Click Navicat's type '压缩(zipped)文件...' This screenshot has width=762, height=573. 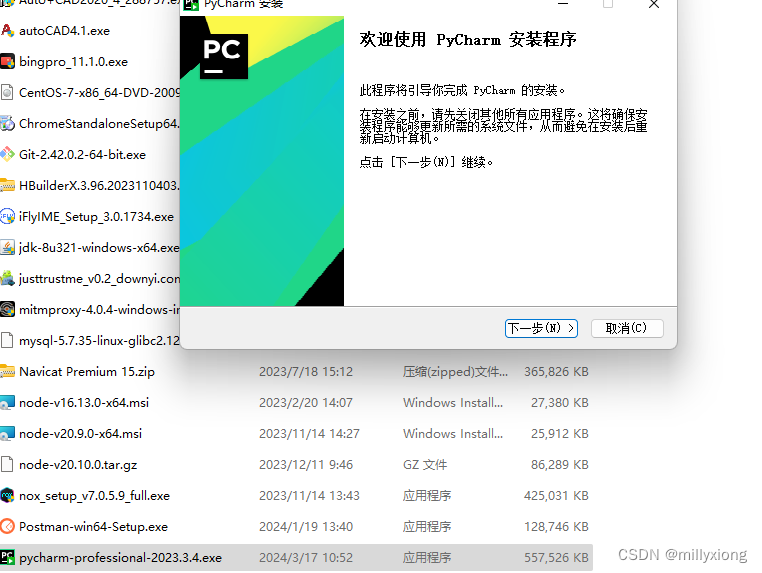point(455,372)
